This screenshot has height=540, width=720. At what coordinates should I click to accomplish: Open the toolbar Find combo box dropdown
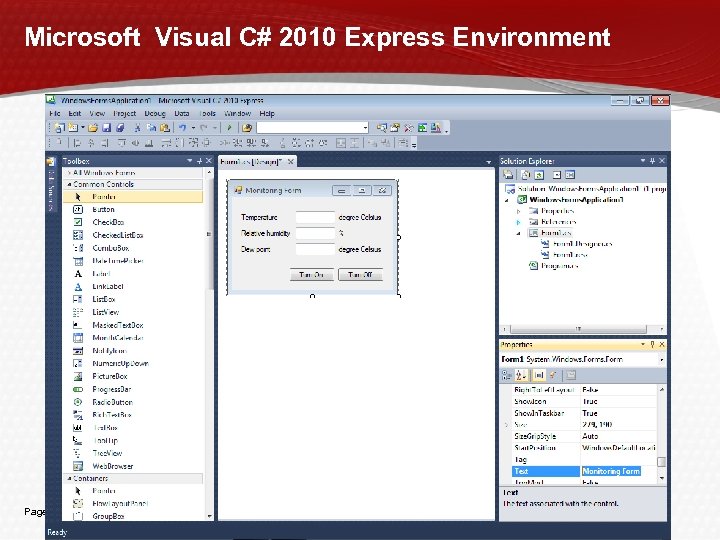tap(365, 128)
